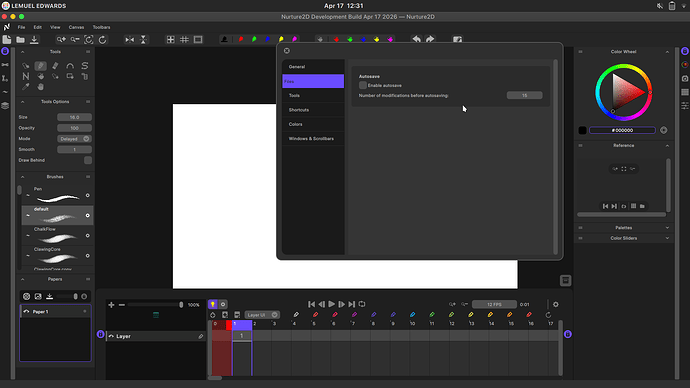The height and width of the screenshot is (388, 690).
Task: Toggle the hash grid overlay icon
Action: (184, 40)
